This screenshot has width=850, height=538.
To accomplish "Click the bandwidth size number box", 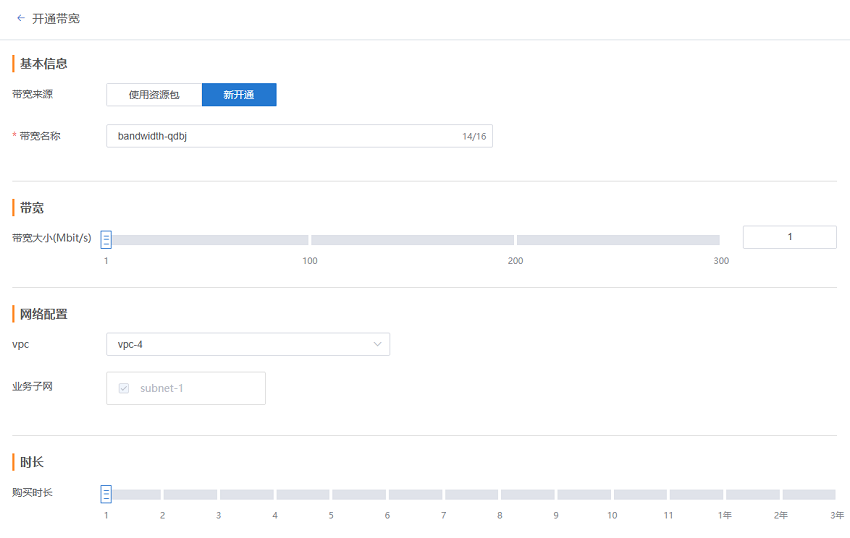I will pos(789,237).
